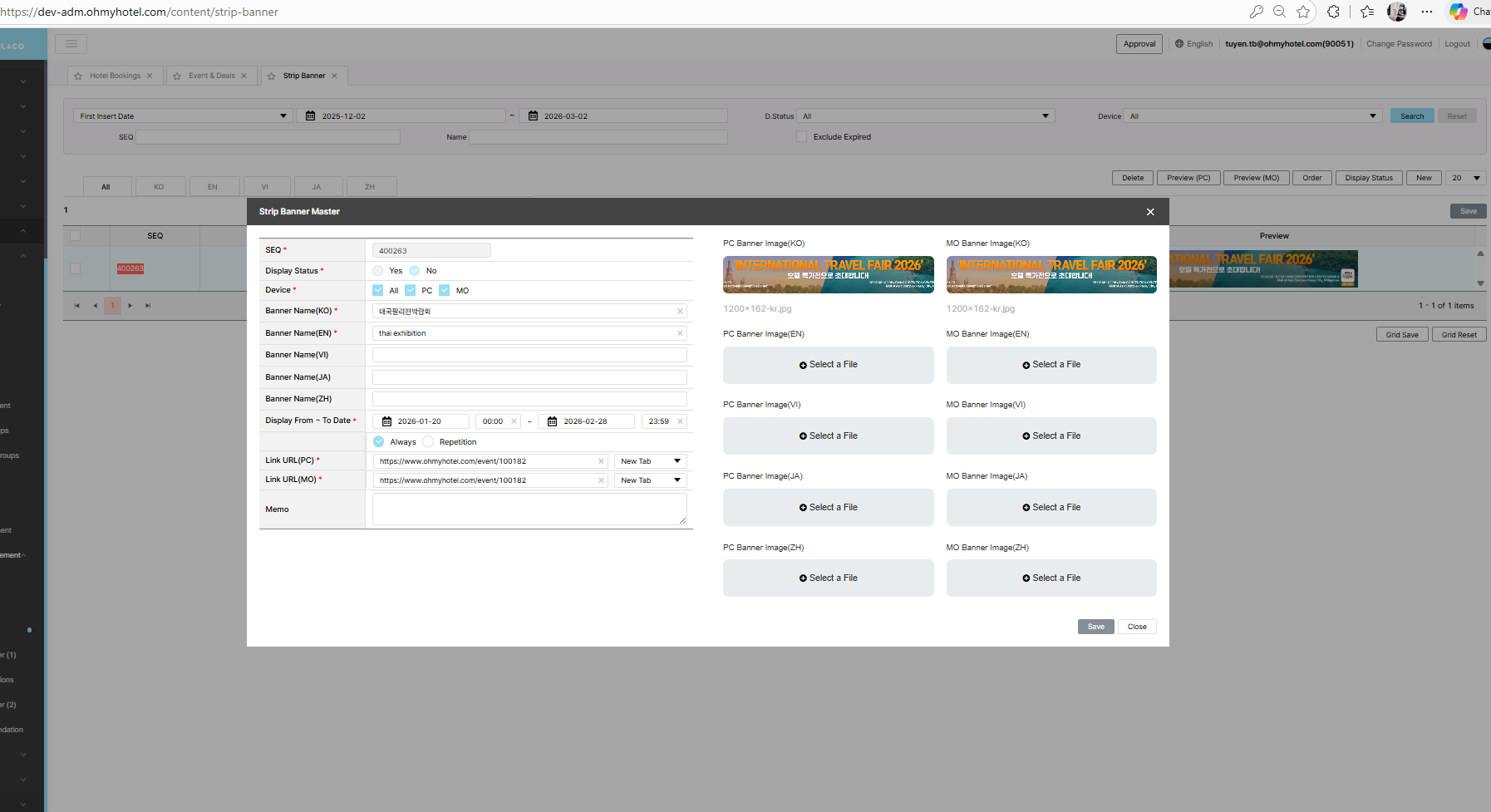Click the hamburger menu icon
The width and height of the screenshot is (1491, 812).
[x=71, y=44]
